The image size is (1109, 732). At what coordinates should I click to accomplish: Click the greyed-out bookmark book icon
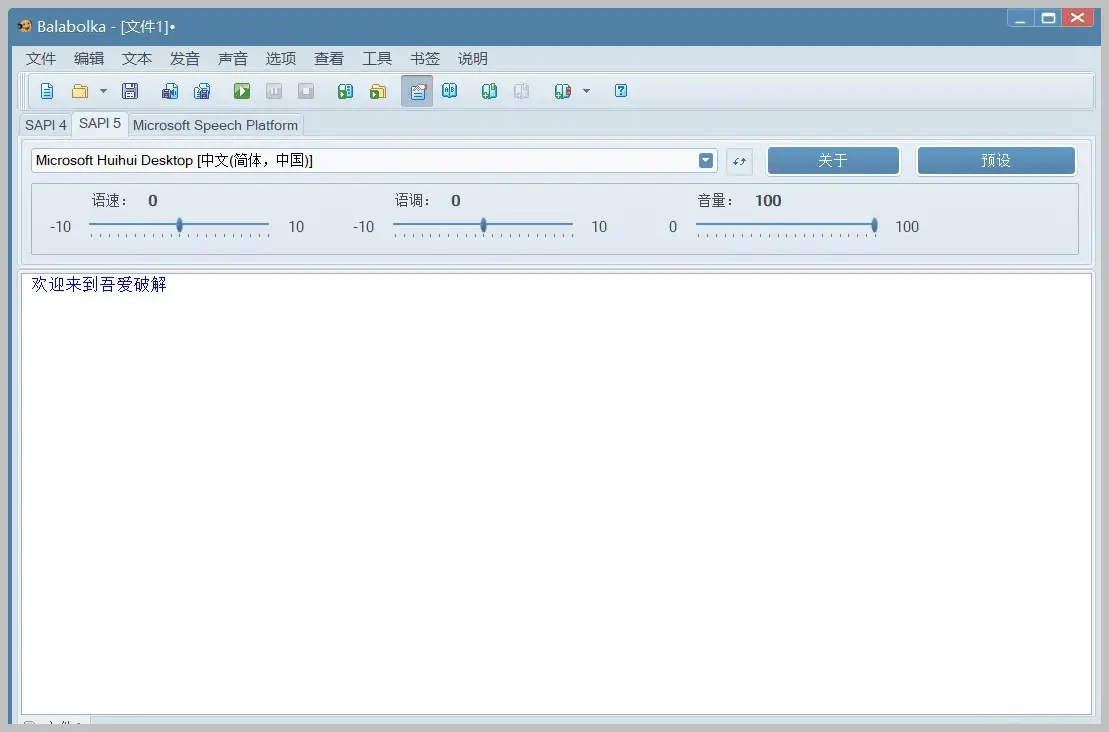point(521,91)
